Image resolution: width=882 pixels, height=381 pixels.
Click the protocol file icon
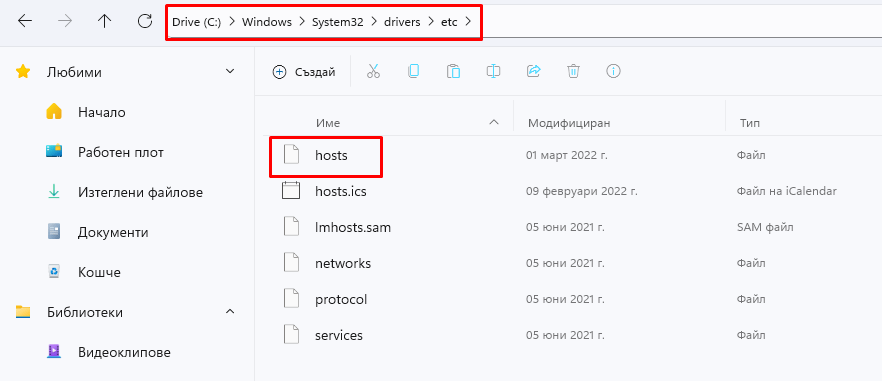coord(291,299)
